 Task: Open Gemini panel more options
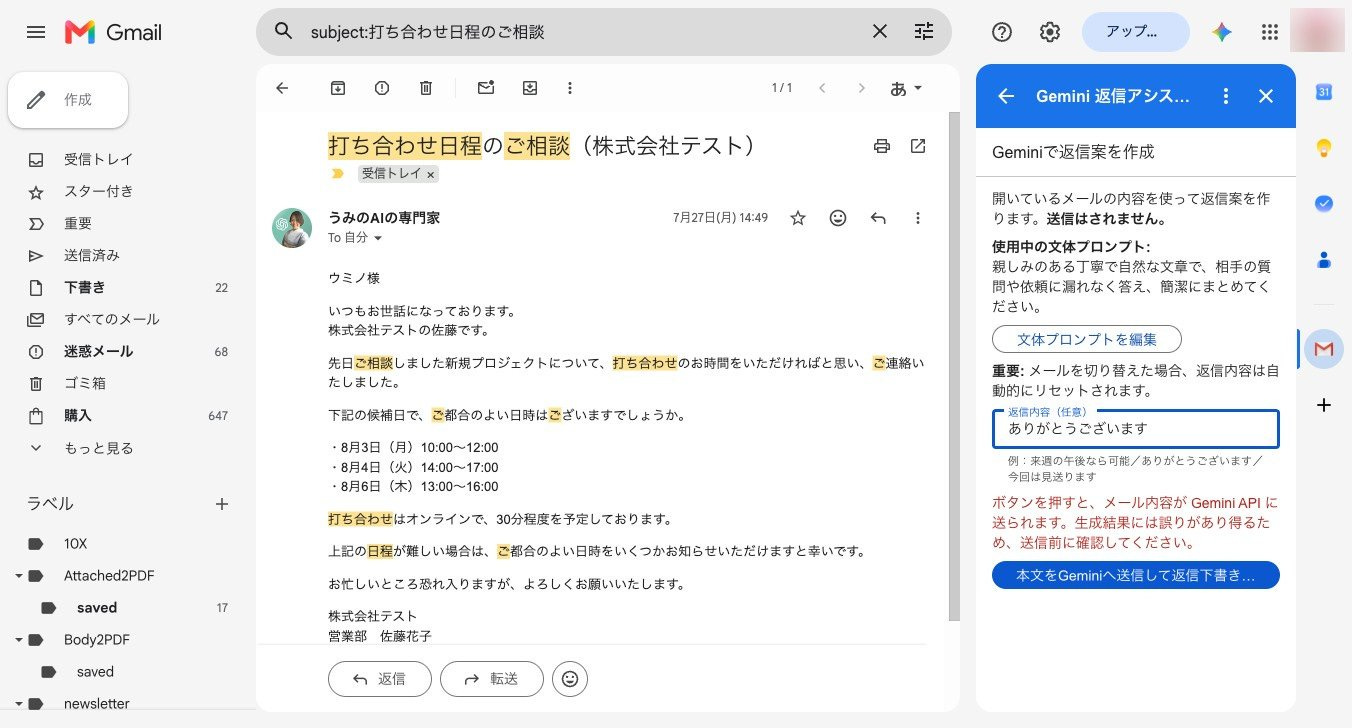tap(1226, 96)
